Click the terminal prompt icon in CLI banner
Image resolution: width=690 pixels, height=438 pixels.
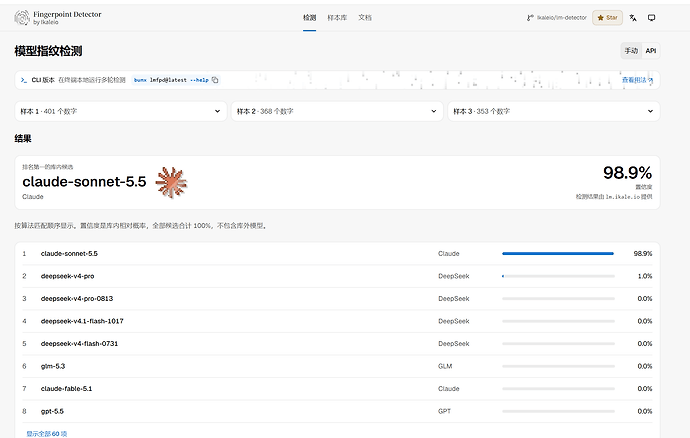click(x=24, y=80)
